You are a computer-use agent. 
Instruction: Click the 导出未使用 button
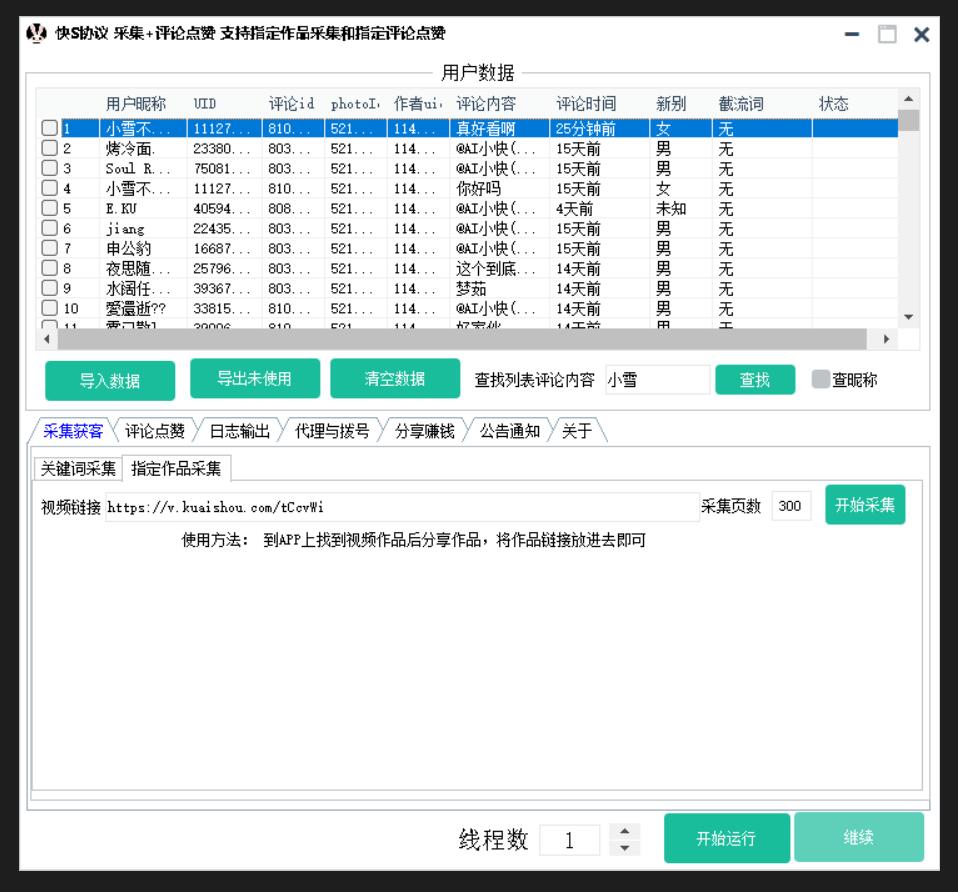(x=255, y=379)
